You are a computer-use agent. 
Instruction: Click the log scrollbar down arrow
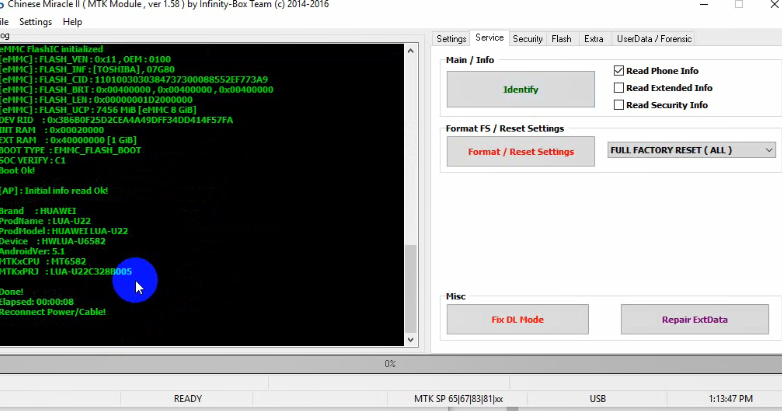click(410, 340)
